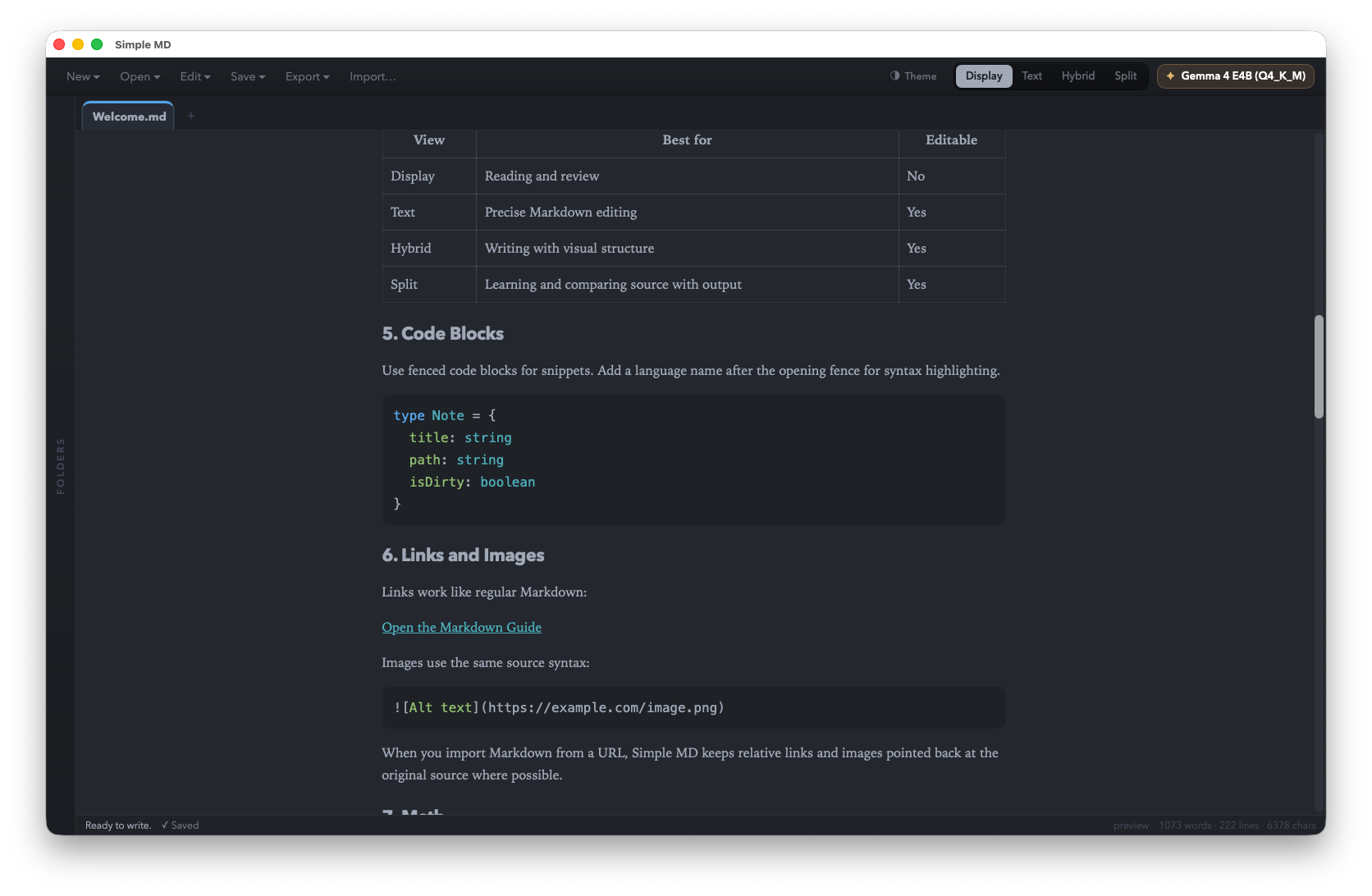The image size is (1372, 896).
Task: Add a new tab with plus icon
Action: 191,116
